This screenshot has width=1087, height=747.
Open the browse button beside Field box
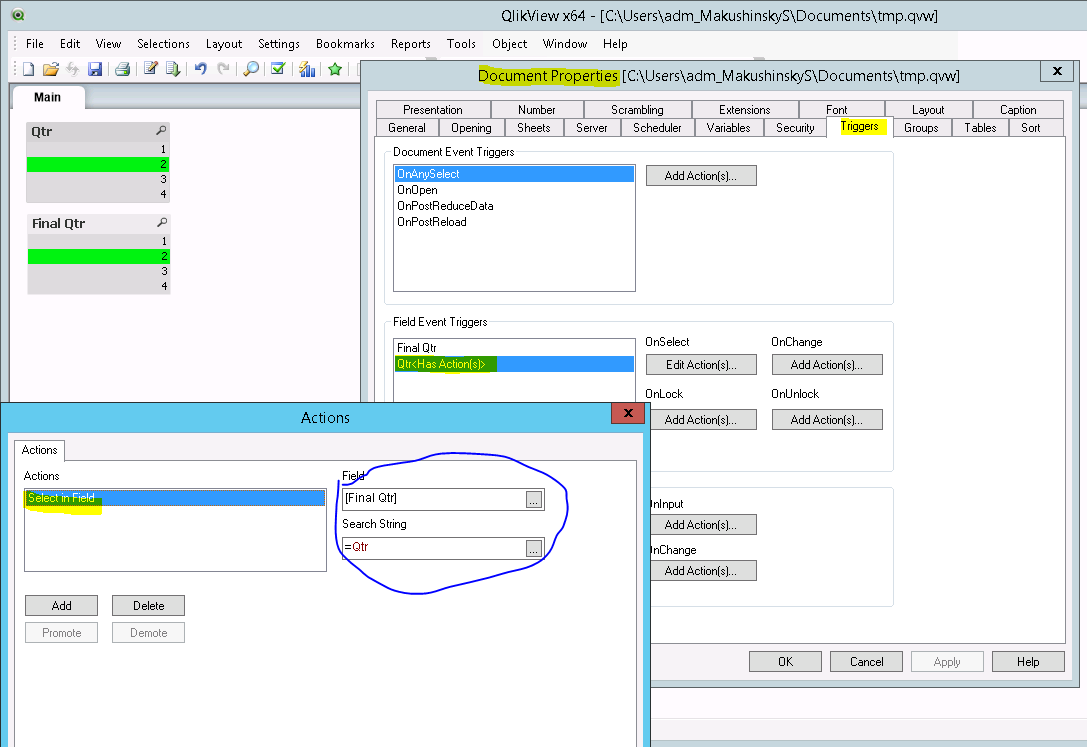pyautogui.click(x=534, y=500)
